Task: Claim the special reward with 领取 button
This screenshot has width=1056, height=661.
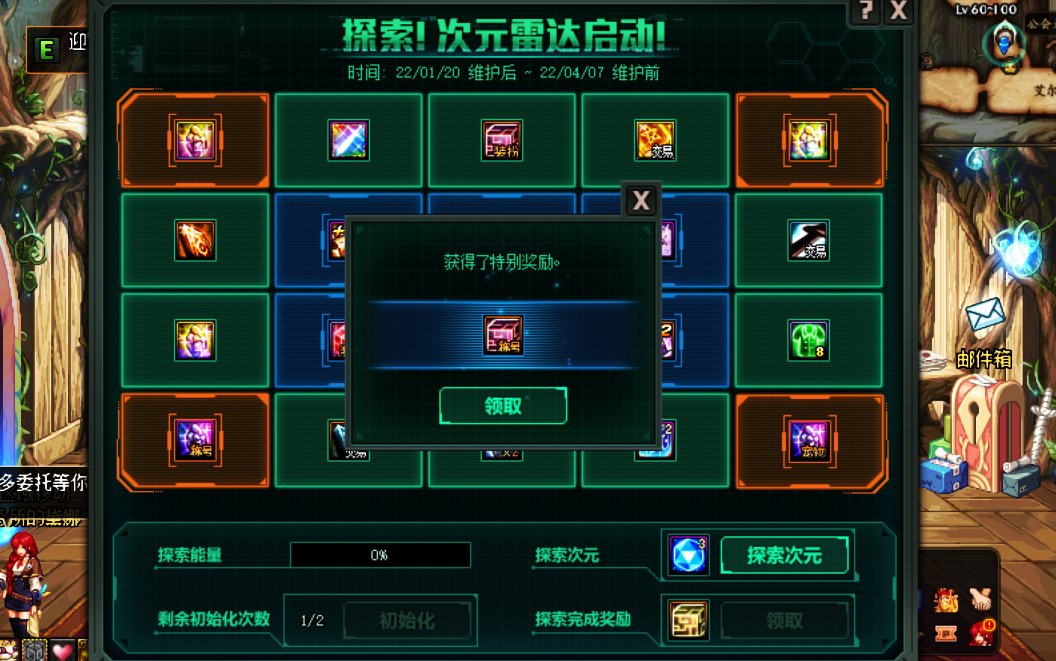Action: point(502,406)
